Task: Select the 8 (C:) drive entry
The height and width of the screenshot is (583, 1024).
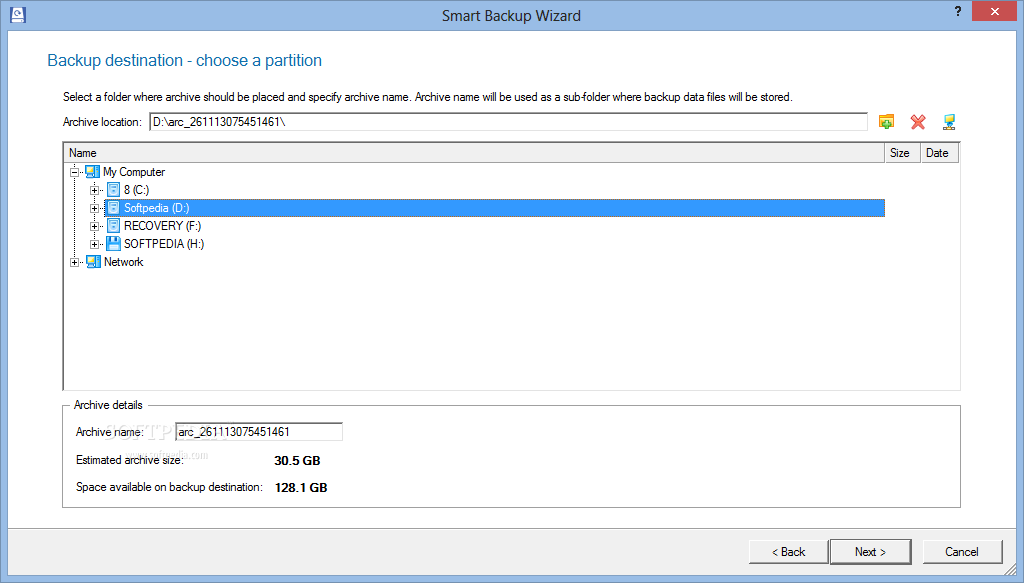Action: (136, 190)
